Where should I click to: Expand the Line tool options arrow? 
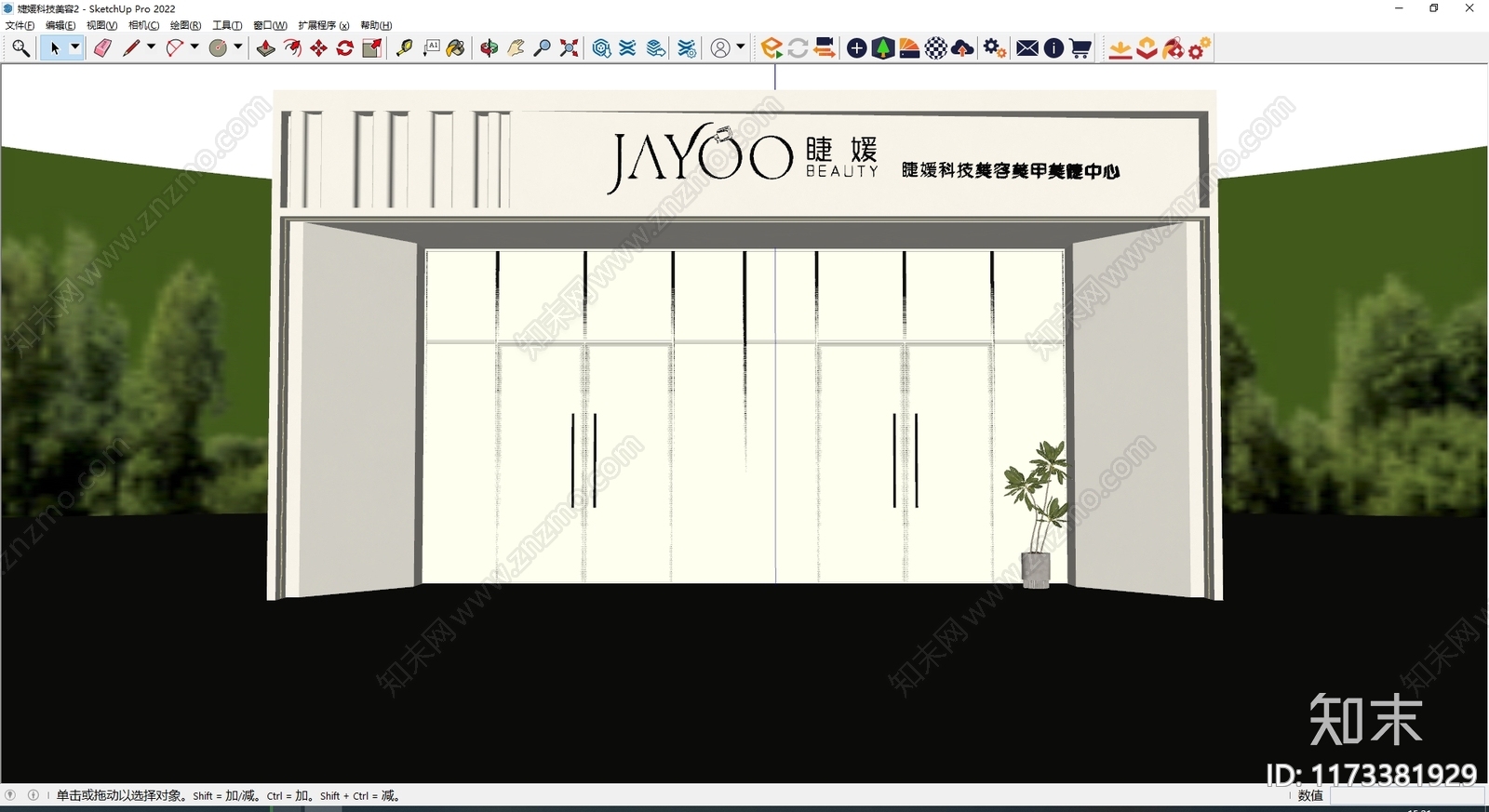pos(151,47)
